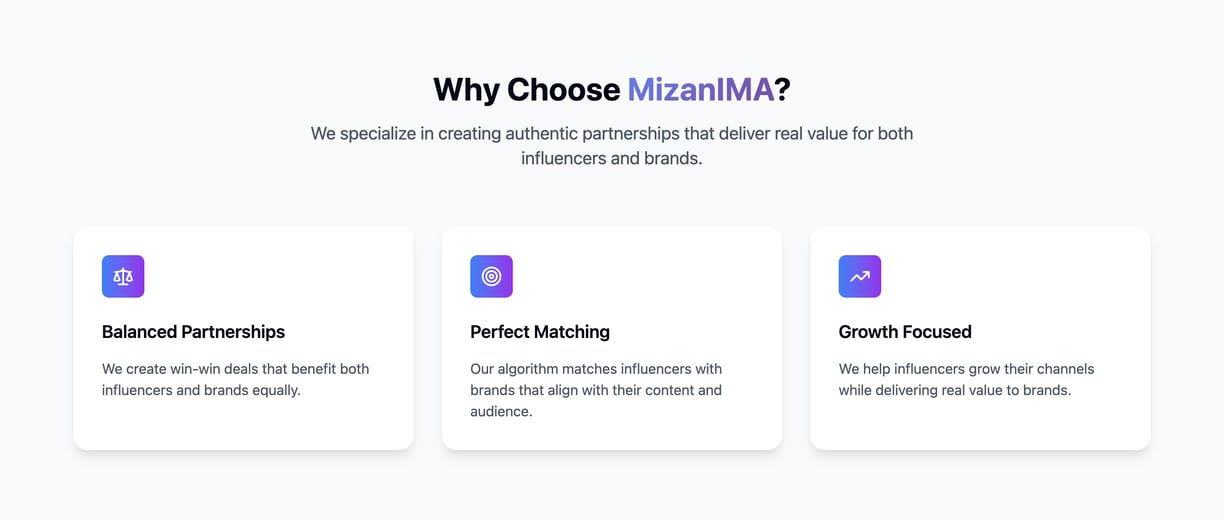Click empty space below Growth Focused description
The image size is (1224, 520).
pyautogui.click(x=980, y=424)
